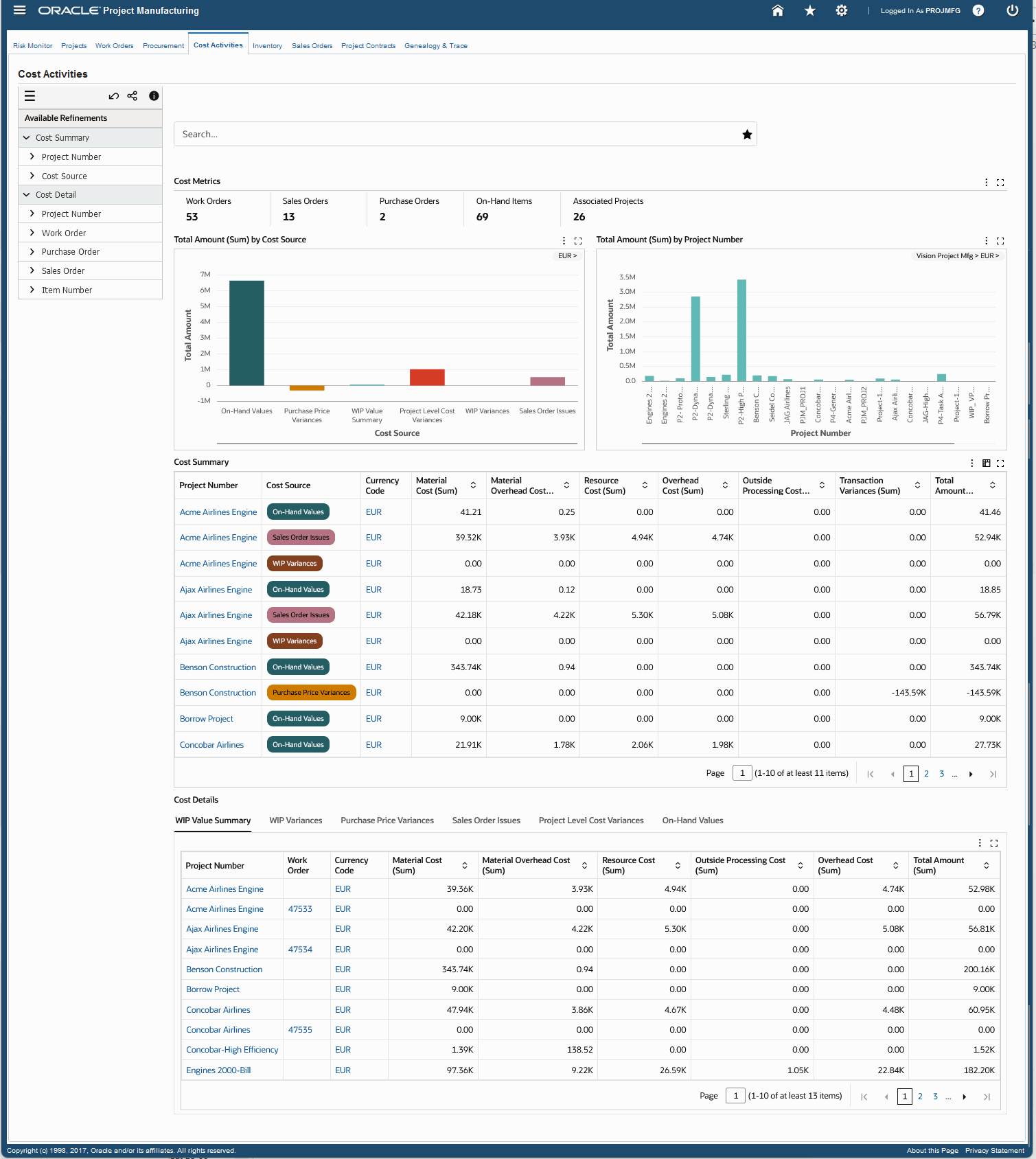Open Cost Metrics options menu (three dots)
Screen dimensions: 1036x1159
987,183
